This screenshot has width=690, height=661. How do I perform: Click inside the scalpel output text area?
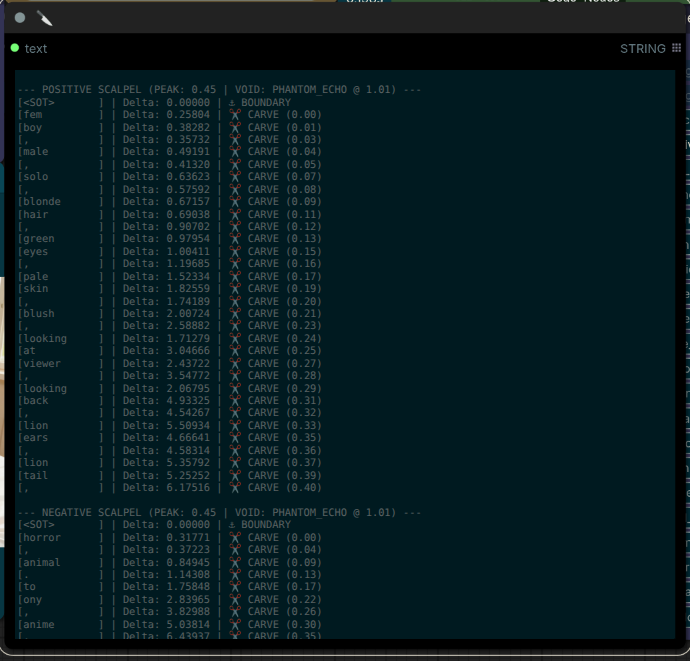pos(345,354)
